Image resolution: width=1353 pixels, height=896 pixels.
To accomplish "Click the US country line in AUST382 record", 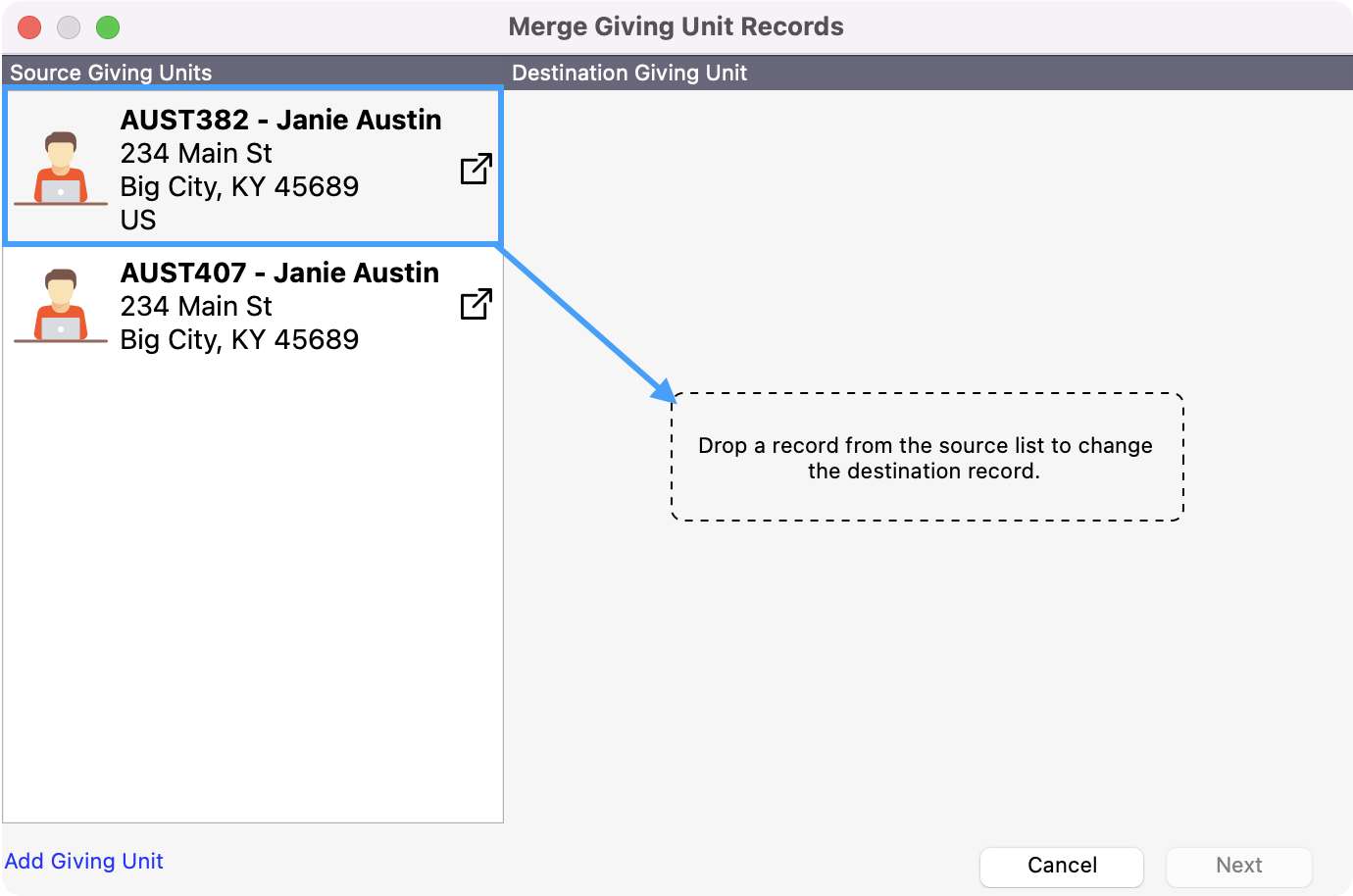I will pyautogui.click(x=138, y=220).
